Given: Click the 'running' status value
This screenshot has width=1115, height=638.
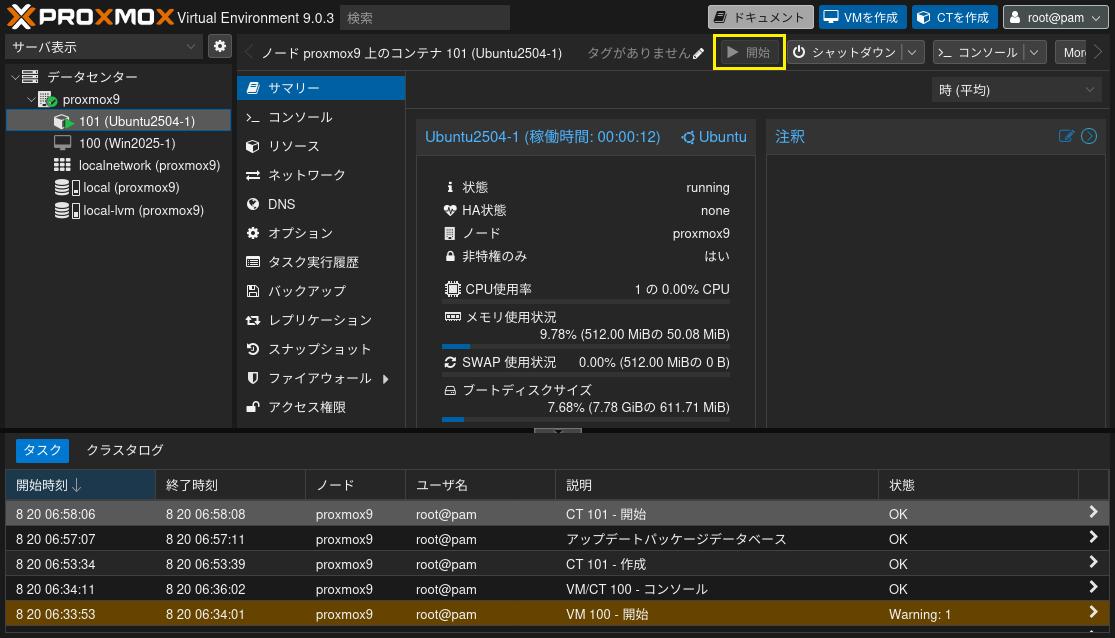Looking at the screenshot, I should [708, 188].
